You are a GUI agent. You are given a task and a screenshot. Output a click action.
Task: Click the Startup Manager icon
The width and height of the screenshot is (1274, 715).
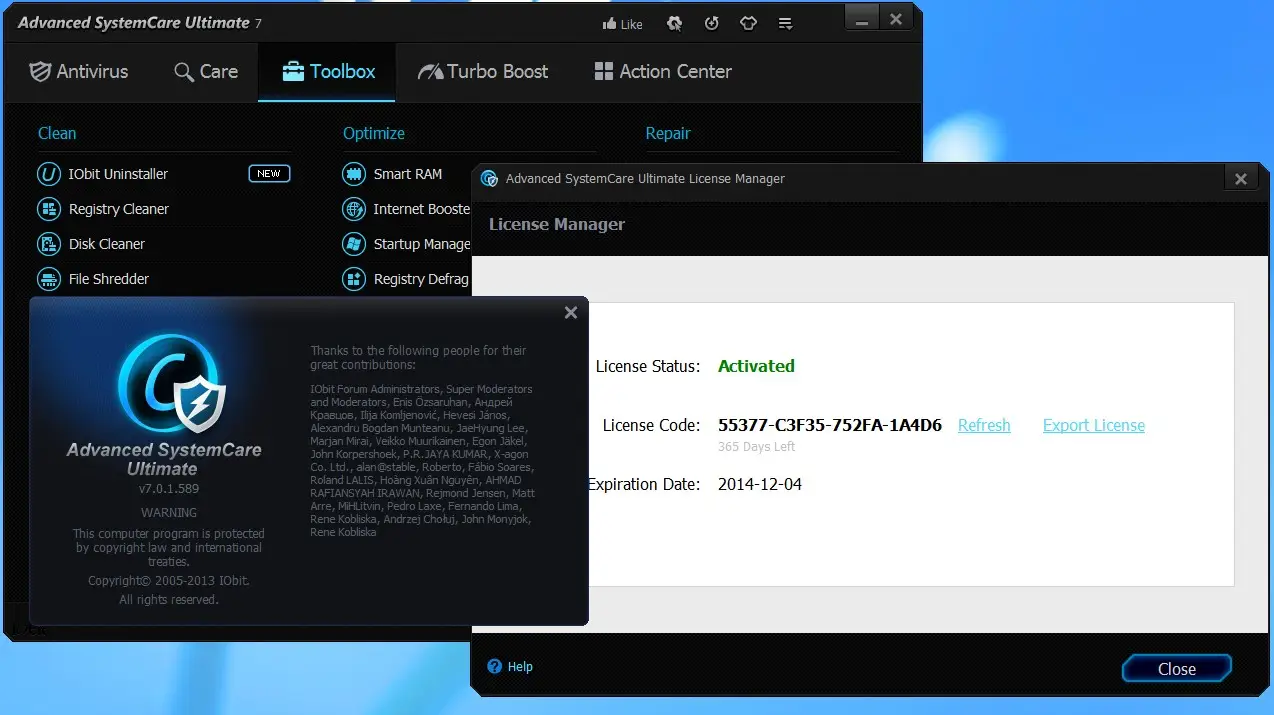354,244
